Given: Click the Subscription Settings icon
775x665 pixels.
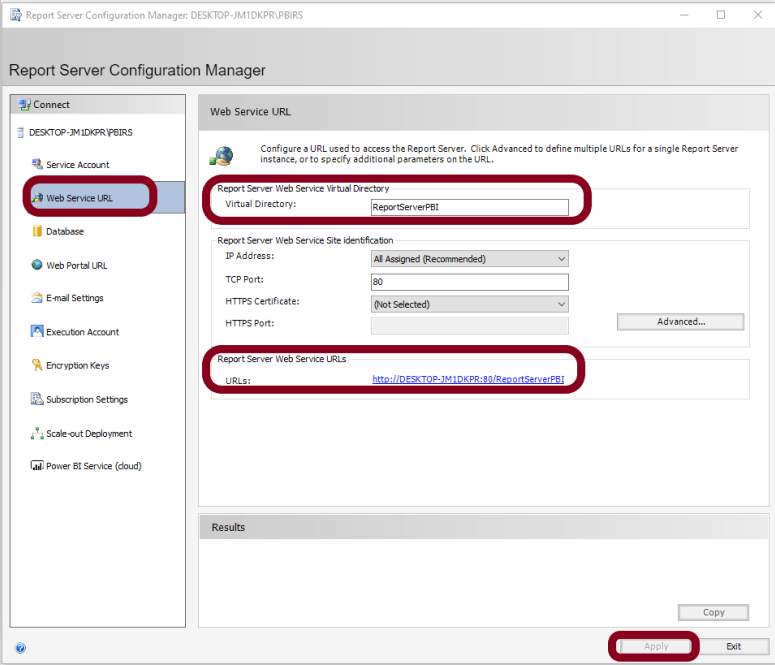Looking at the screenshot, I should click(x=37, y=399).
